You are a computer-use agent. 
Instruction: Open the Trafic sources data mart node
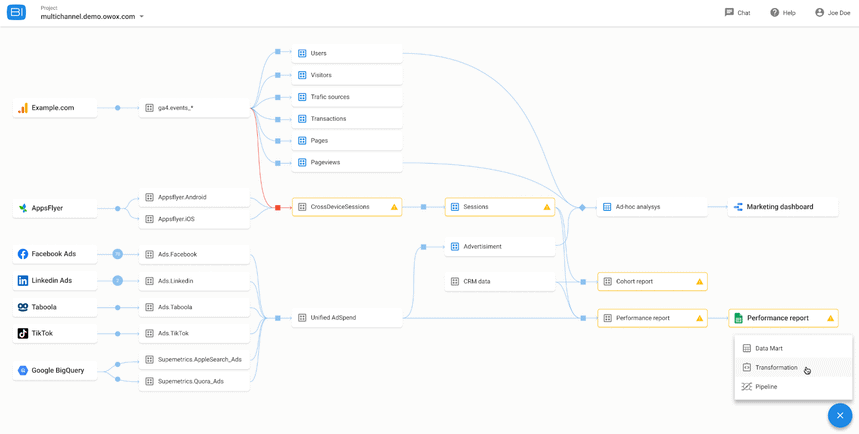coord(347,97)
